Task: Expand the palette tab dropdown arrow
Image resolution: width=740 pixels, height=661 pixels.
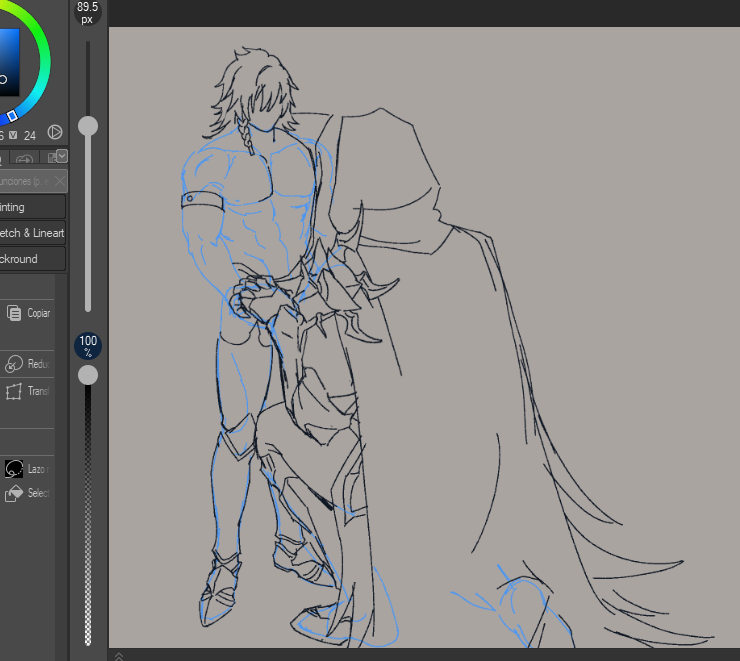Action: (x=62, y=156)
